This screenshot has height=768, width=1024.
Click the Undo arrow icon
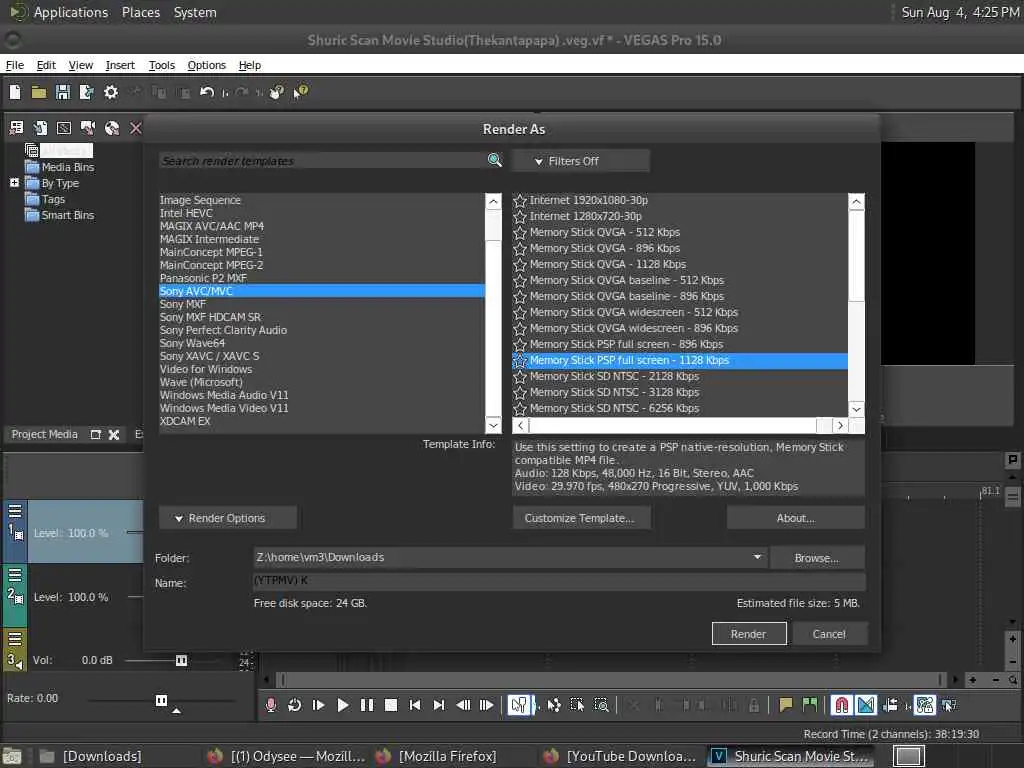point(206,92)
